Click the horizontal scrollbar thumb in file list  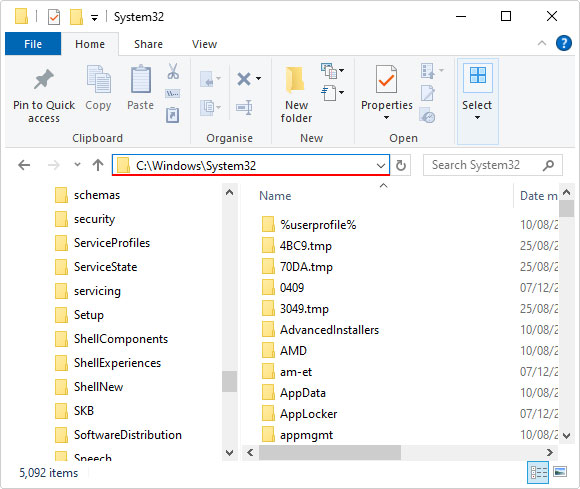click(x=330, y=452)
